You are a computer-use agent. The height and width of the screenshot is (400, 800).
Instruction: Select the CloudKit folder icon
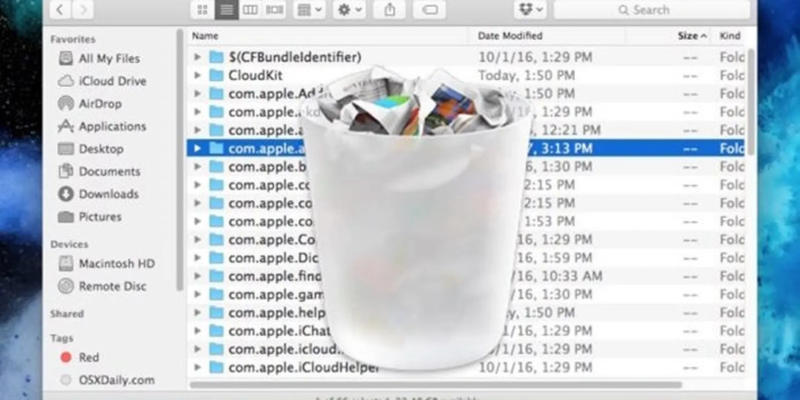pyautogui.click(x=216, y=76)
